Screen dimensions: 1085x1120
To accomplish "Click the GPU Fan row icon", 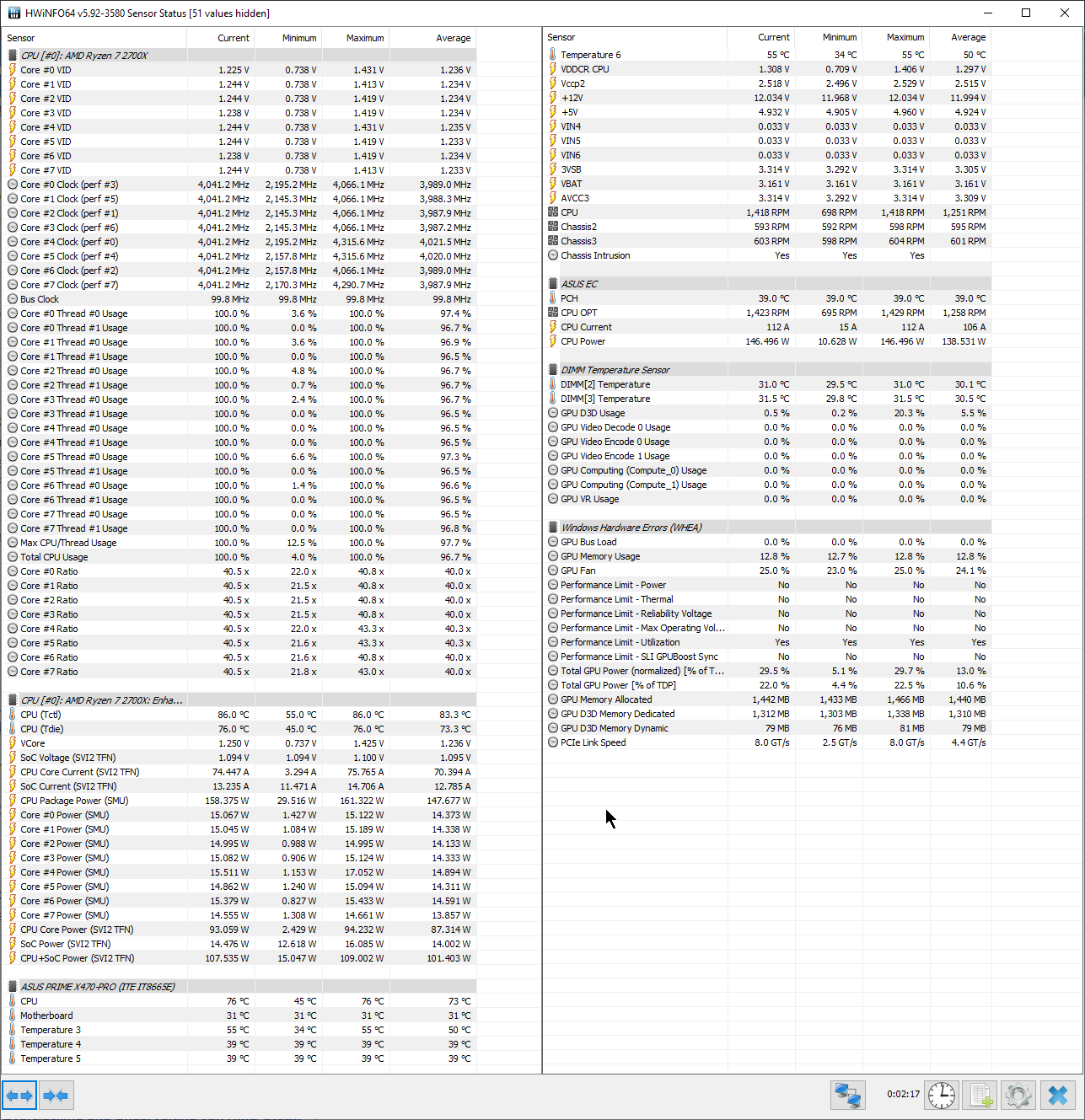I will (x=553, y=571).
